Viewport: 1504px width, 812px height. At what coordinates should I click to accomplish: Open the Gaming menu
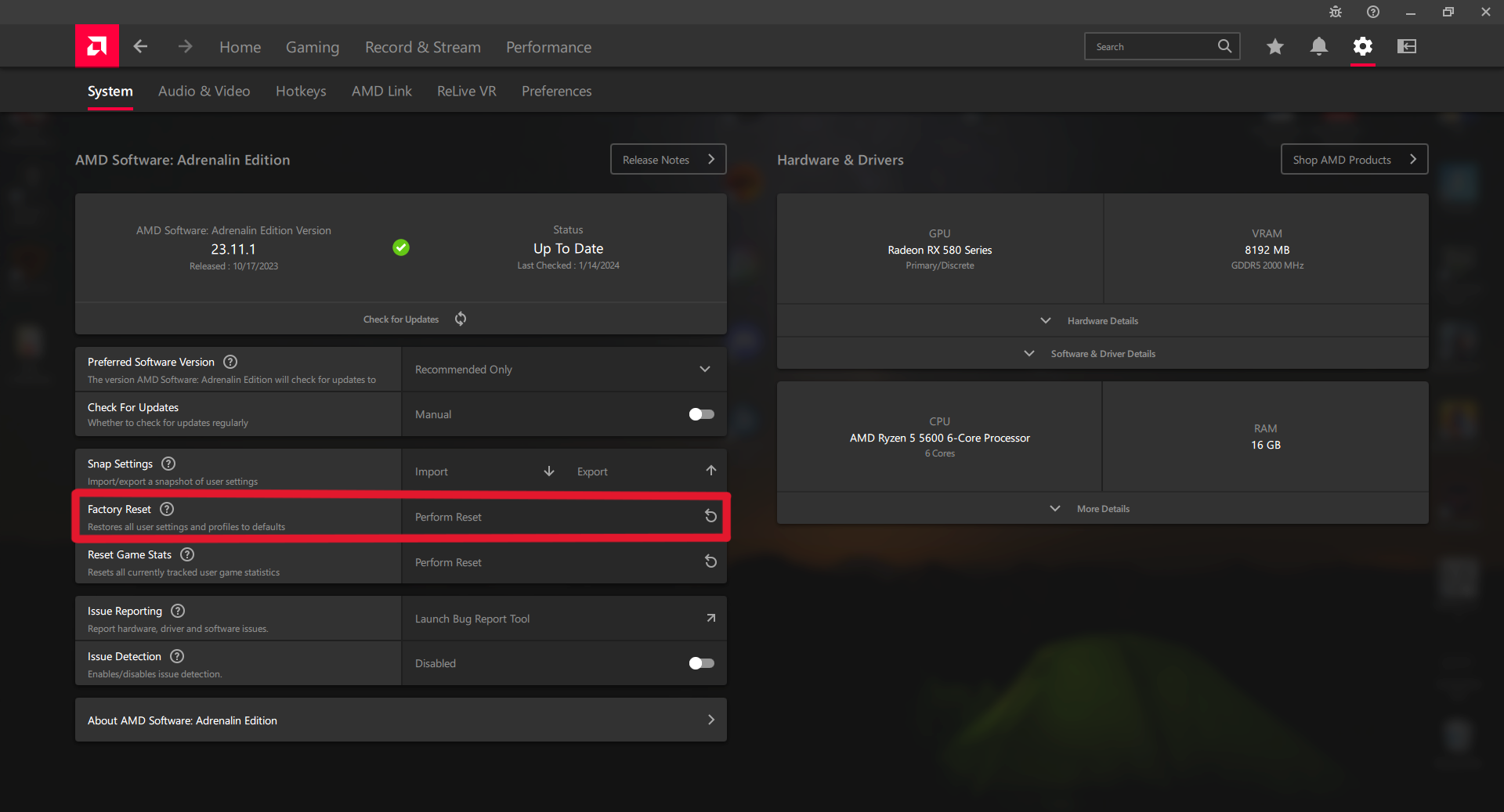tap(313, 47)
